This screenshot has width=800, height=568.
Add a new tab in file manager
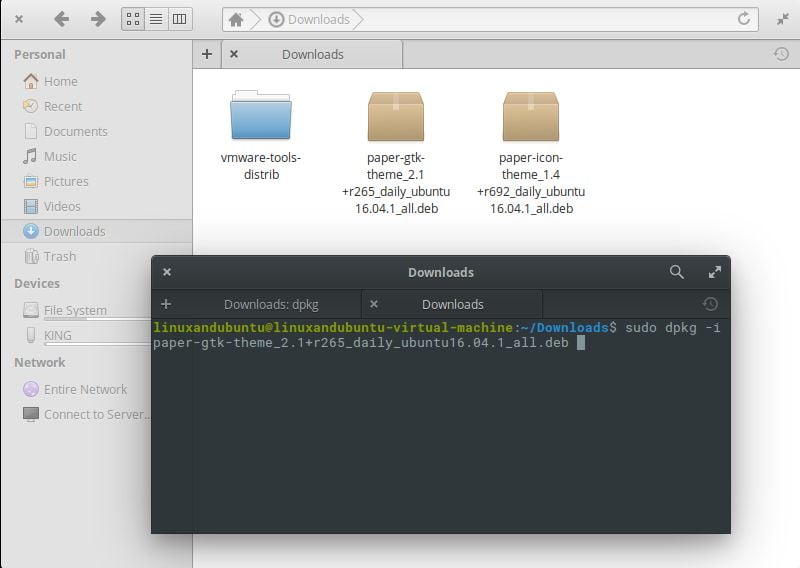pyautogui.click(x=207, y=54)
